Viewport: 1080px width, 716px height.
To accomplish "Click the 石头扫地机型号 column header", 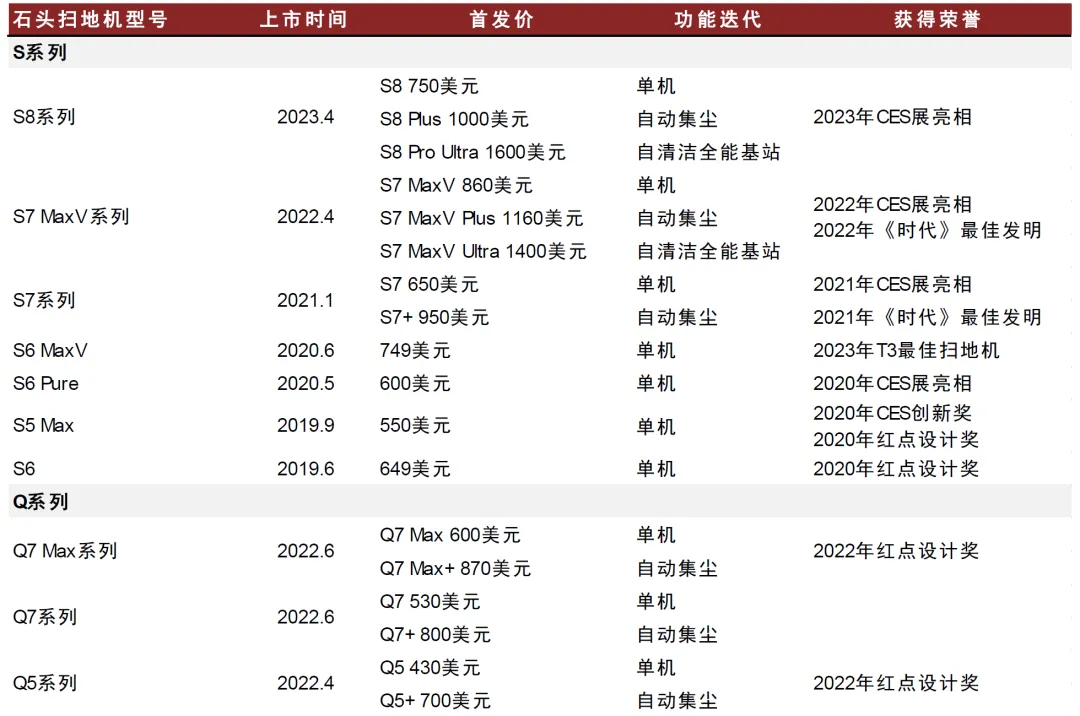I will [x=90, y=19].
